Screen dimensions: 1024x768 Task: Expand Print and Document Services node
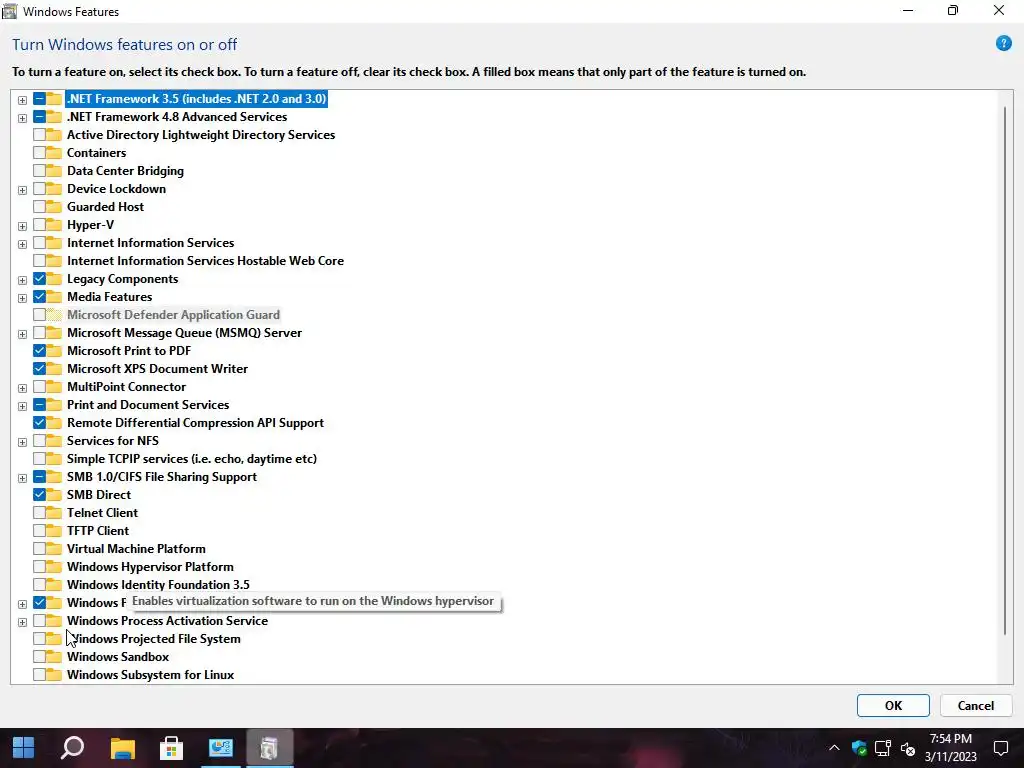point(22,406)
